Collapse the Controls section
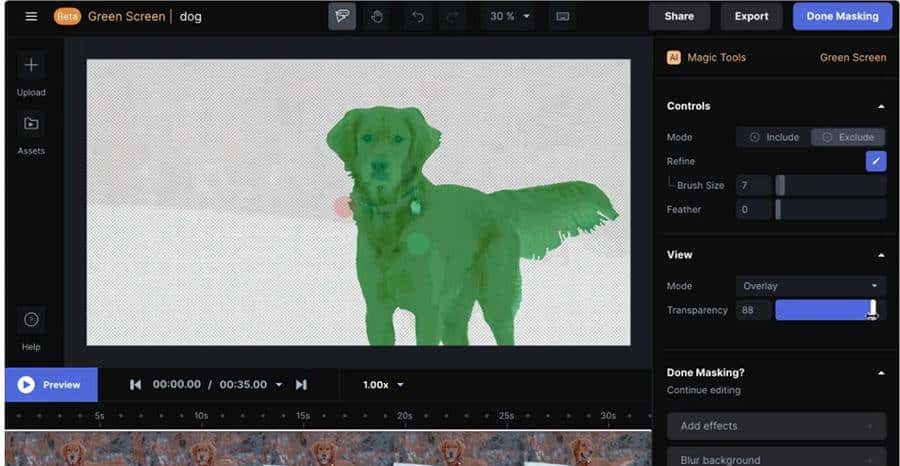 (880, 106)
